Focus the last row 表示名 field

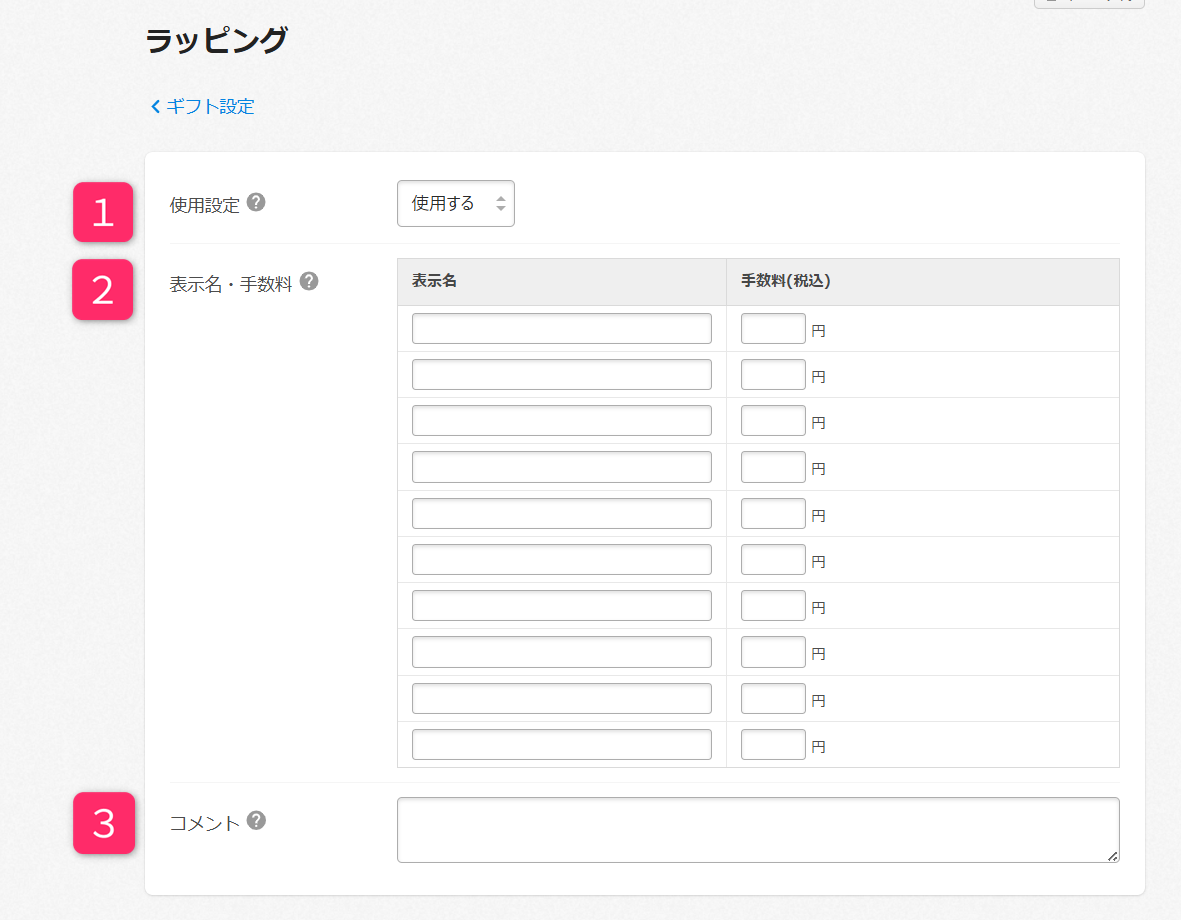click(561, 745)
